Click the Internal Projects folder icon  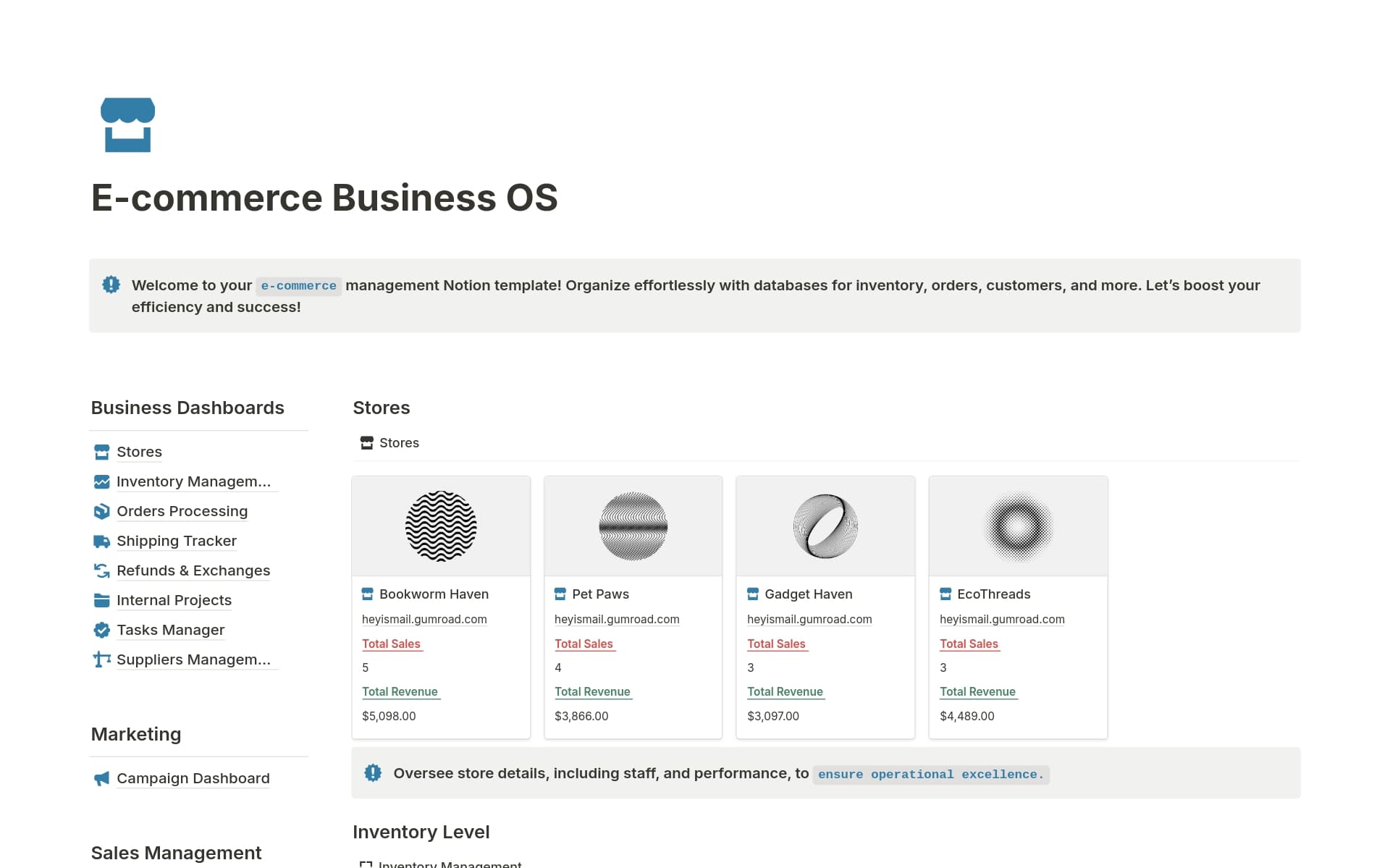coord(101,600)
